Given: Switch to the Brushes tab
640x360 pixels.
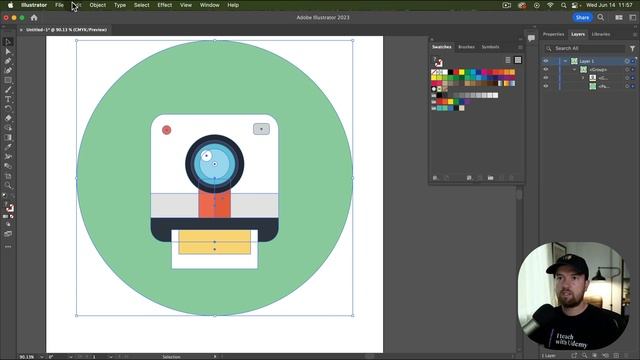Looking at the screenshot, I should (466, 47).
